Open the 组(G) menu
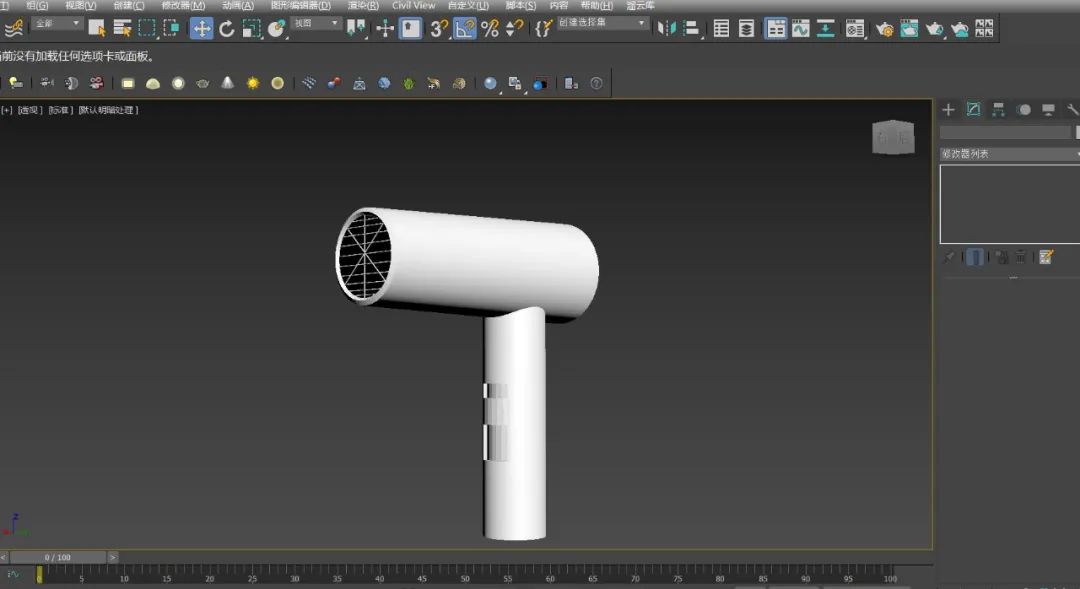1080x589 pixels. [37, 6]
